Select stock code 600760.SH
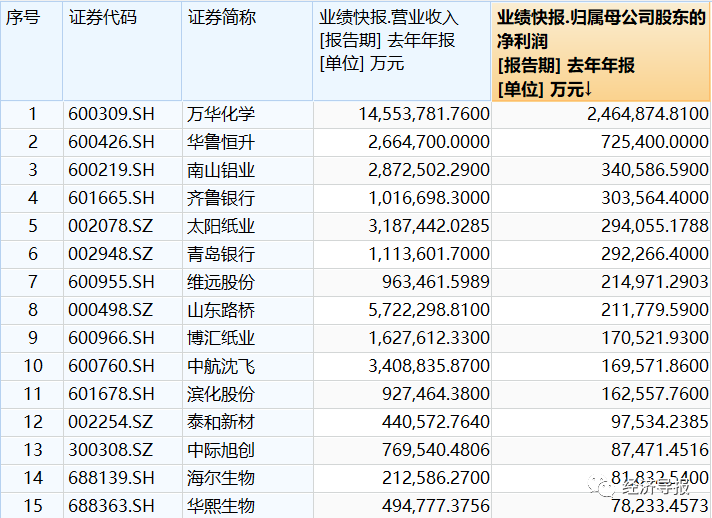The height and width of the screenshot is (518, 712). click(x=111, y=366)
